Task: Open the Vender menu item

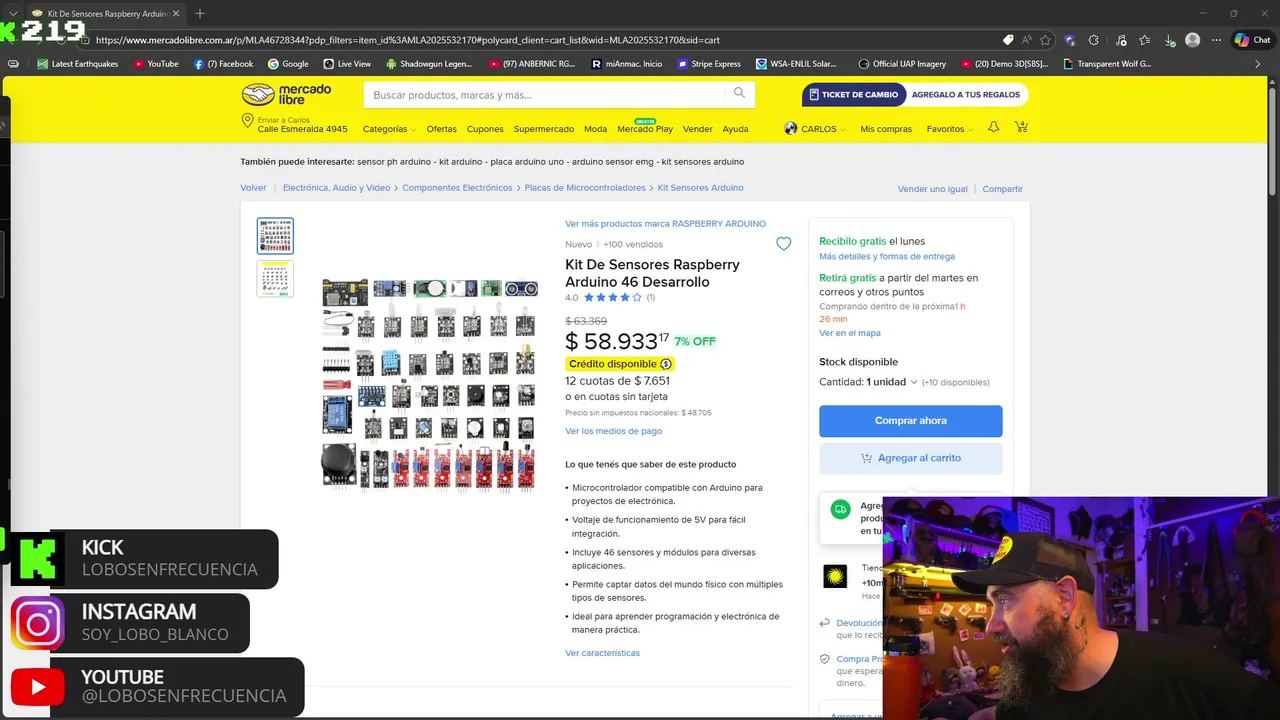Action: (698, 129)
